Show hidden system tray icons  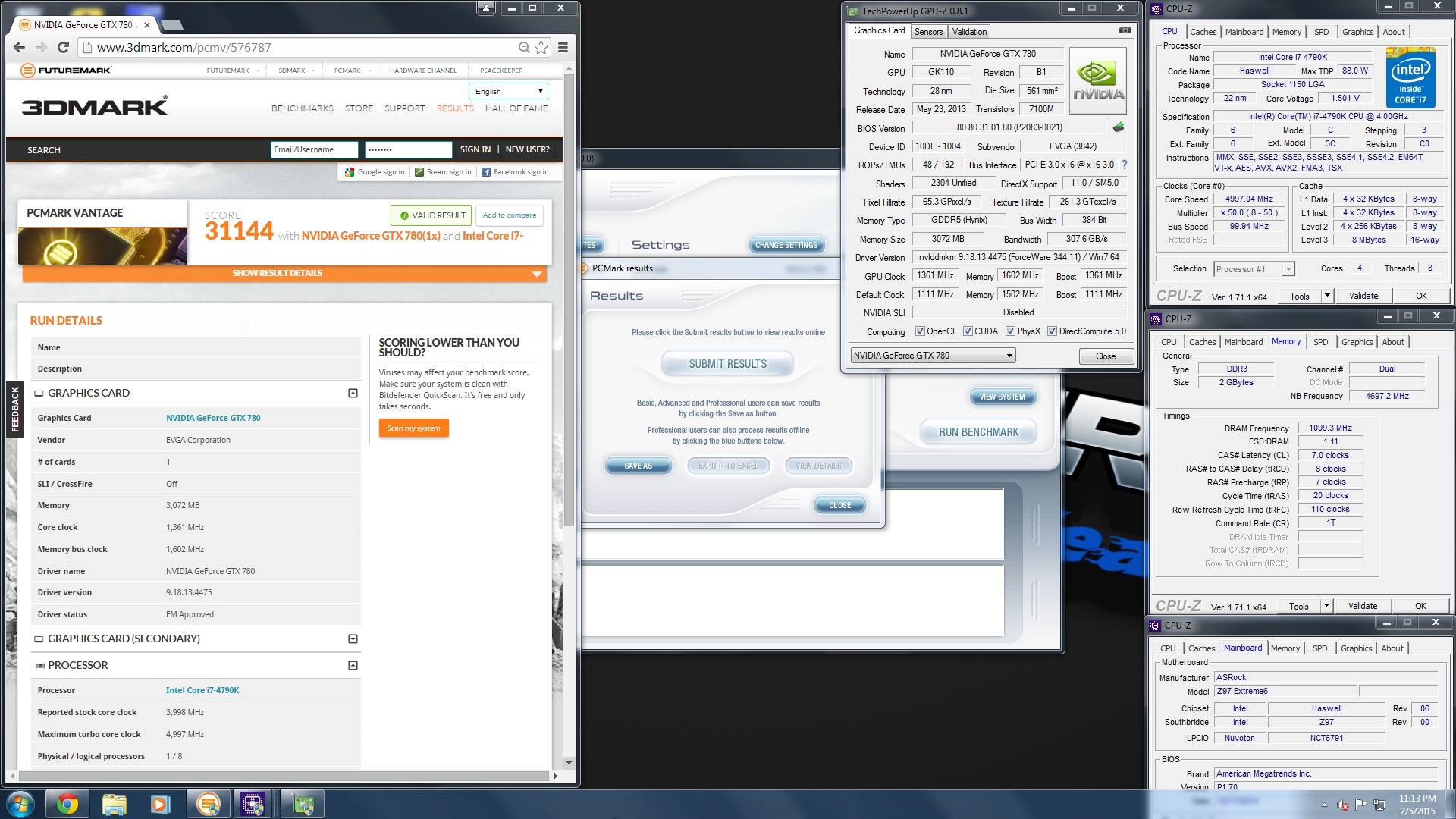coord(1324,805)
